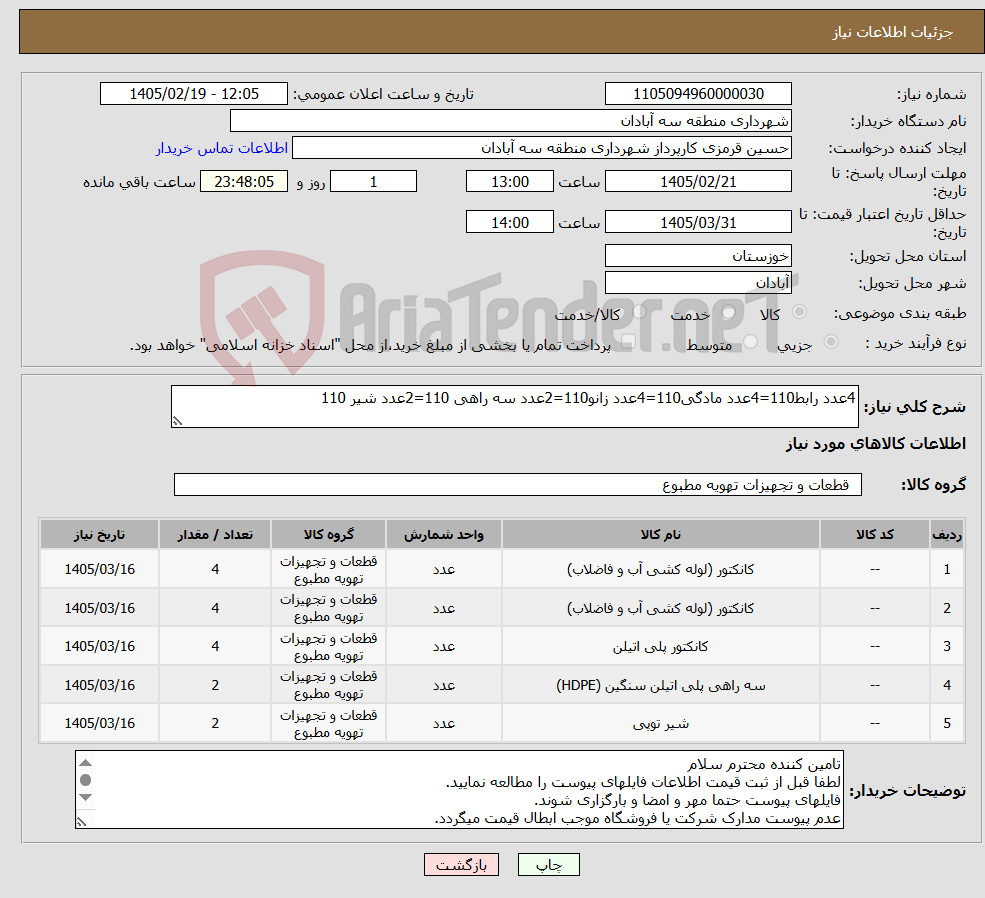Click resize handle of general description box
This screenshot has height=898, width=985.
coord(177,421)
